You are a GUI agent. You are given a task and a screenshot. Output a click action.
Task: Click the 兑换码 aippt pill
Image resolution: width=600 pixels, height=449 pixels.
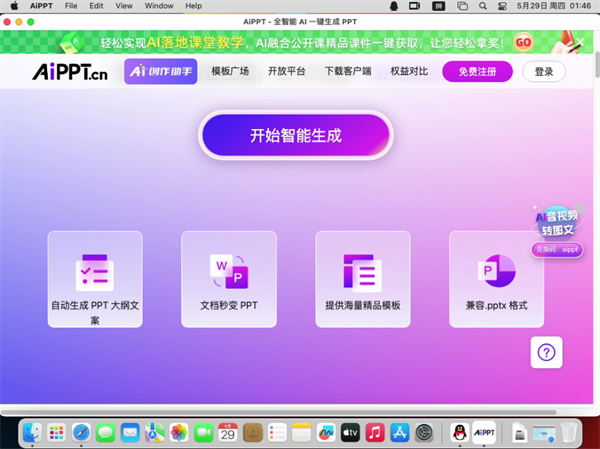pyautogui.click(x=557, y=250)
